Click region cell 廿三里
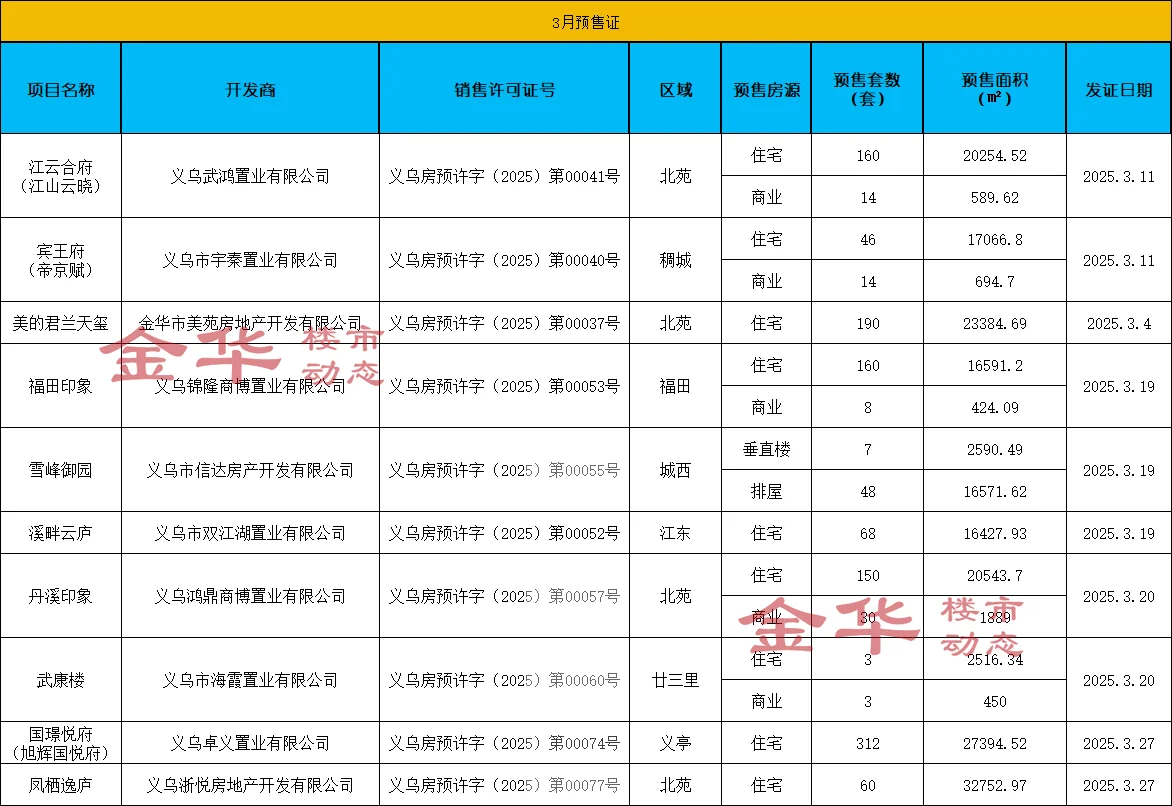Image resolution: width=1172 pixels, height=806 pixels. (x=676, y=680)
